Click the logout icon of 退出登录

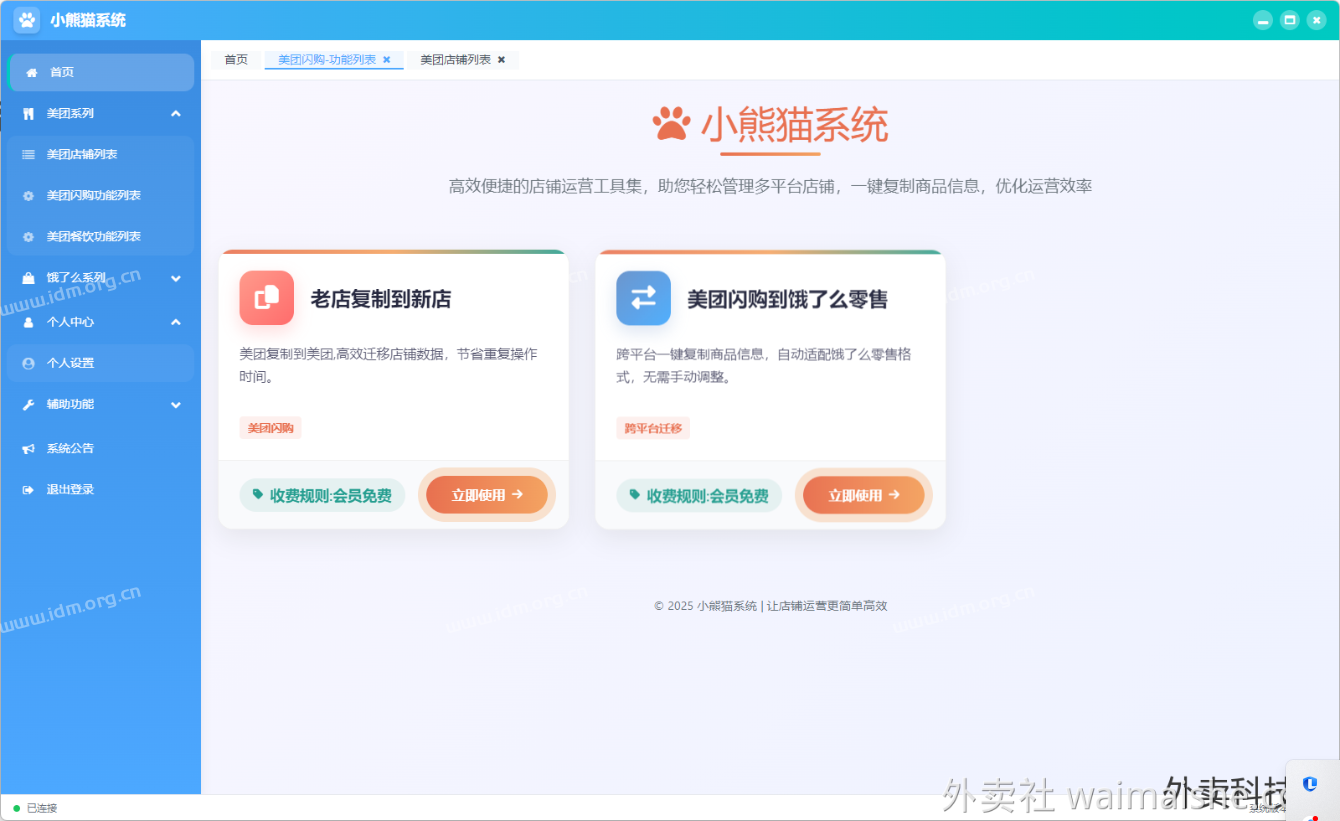tap(28, 490)
